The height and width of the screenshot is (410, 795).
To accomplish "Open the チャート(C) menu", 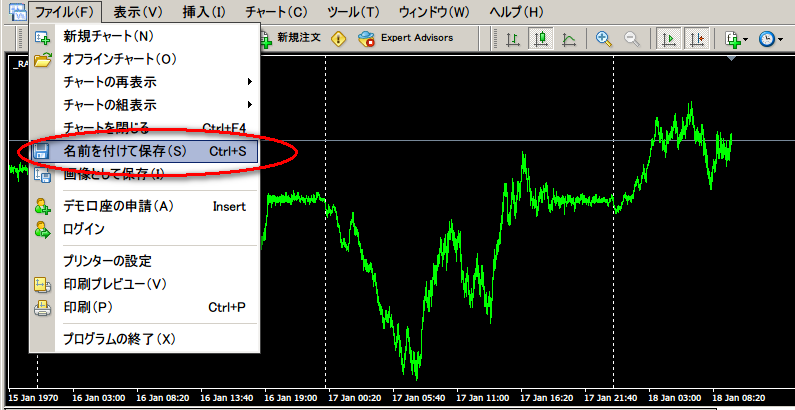I will pyautogui.click(x=276, y=12).
